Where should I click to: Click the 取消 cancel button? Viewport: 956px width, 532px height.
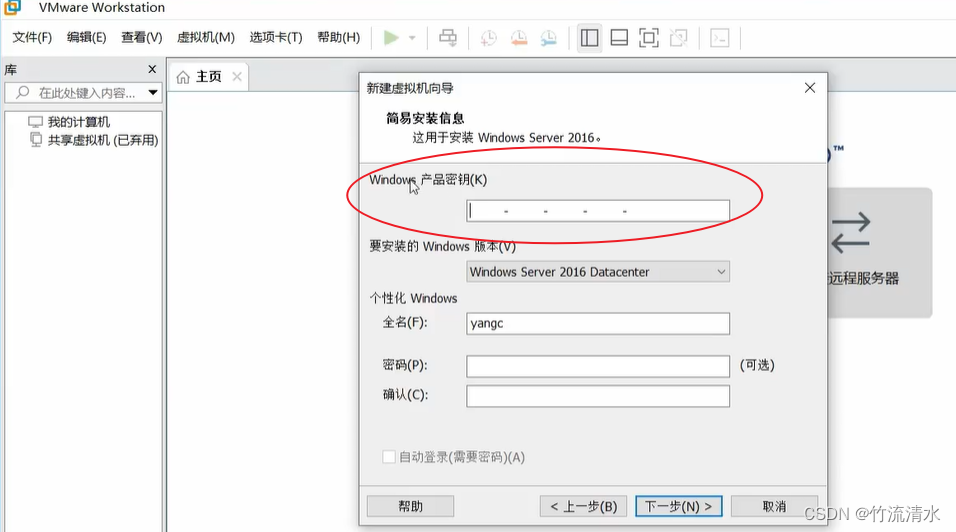(x=774, y=506)
